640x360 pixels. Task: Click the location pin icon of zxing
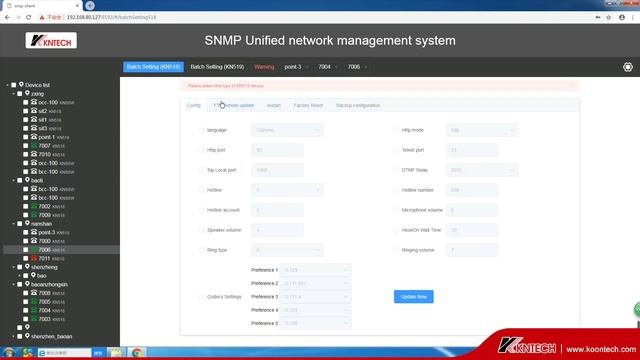click(x=27, y=93)
